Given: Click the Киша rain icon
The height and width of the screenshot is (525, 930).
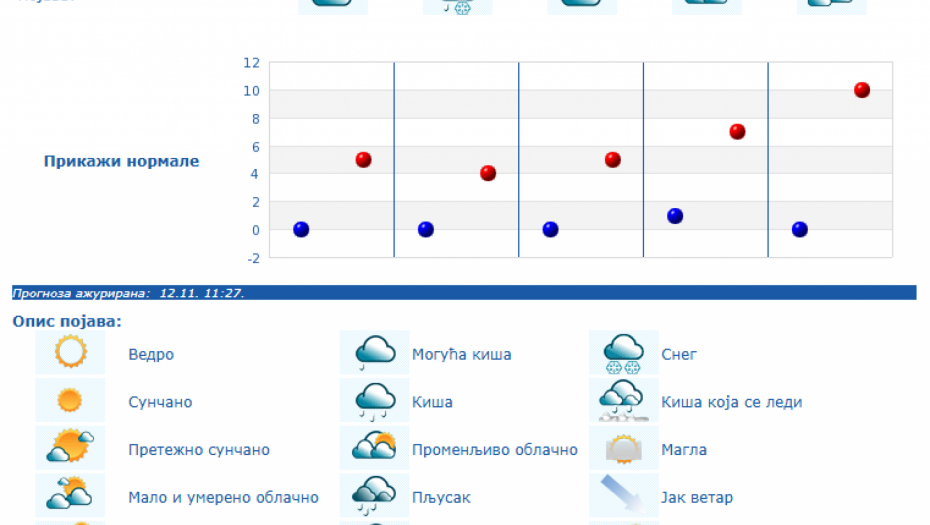Looking at the screenshot, I should (375, 401).
